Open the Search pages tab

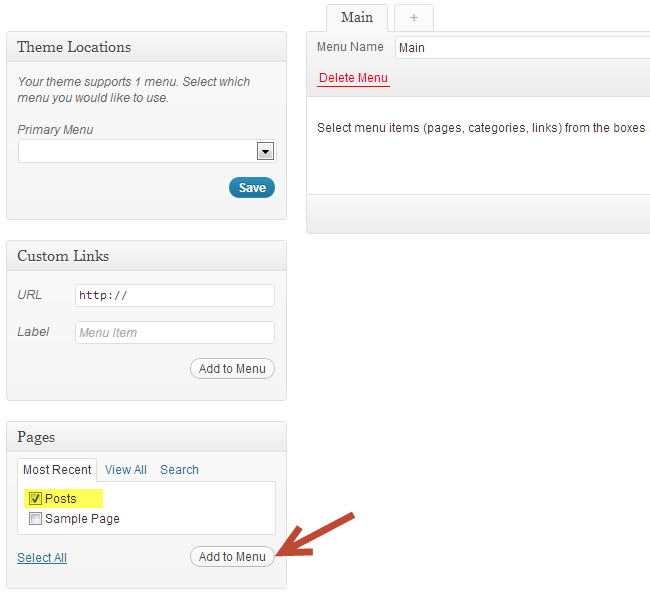[x=179, y=470]
